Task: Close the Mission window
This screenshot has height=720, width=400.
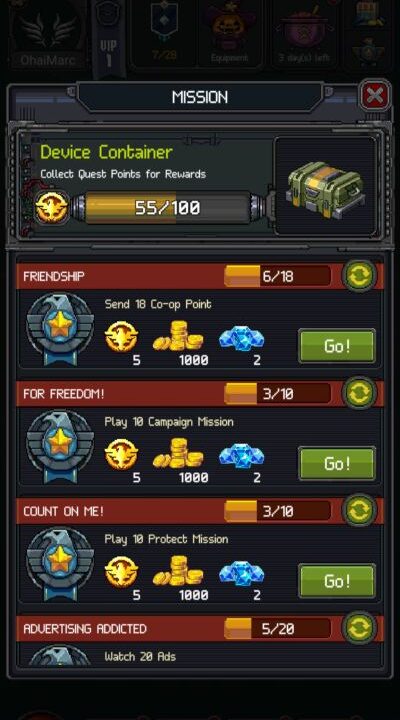Action: (x=375, y=96)
